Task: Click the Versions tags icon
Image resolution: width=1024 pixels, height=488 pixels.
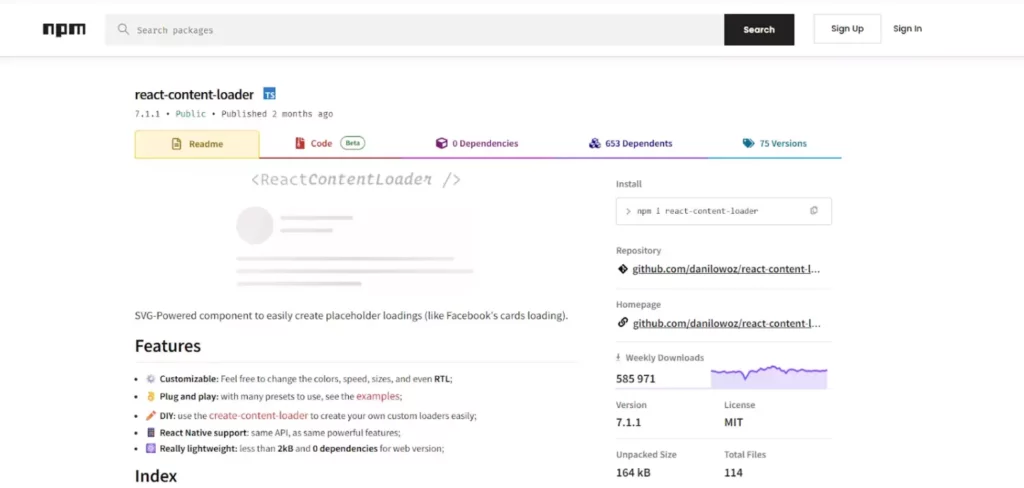Action: click(x=748, y=144)
